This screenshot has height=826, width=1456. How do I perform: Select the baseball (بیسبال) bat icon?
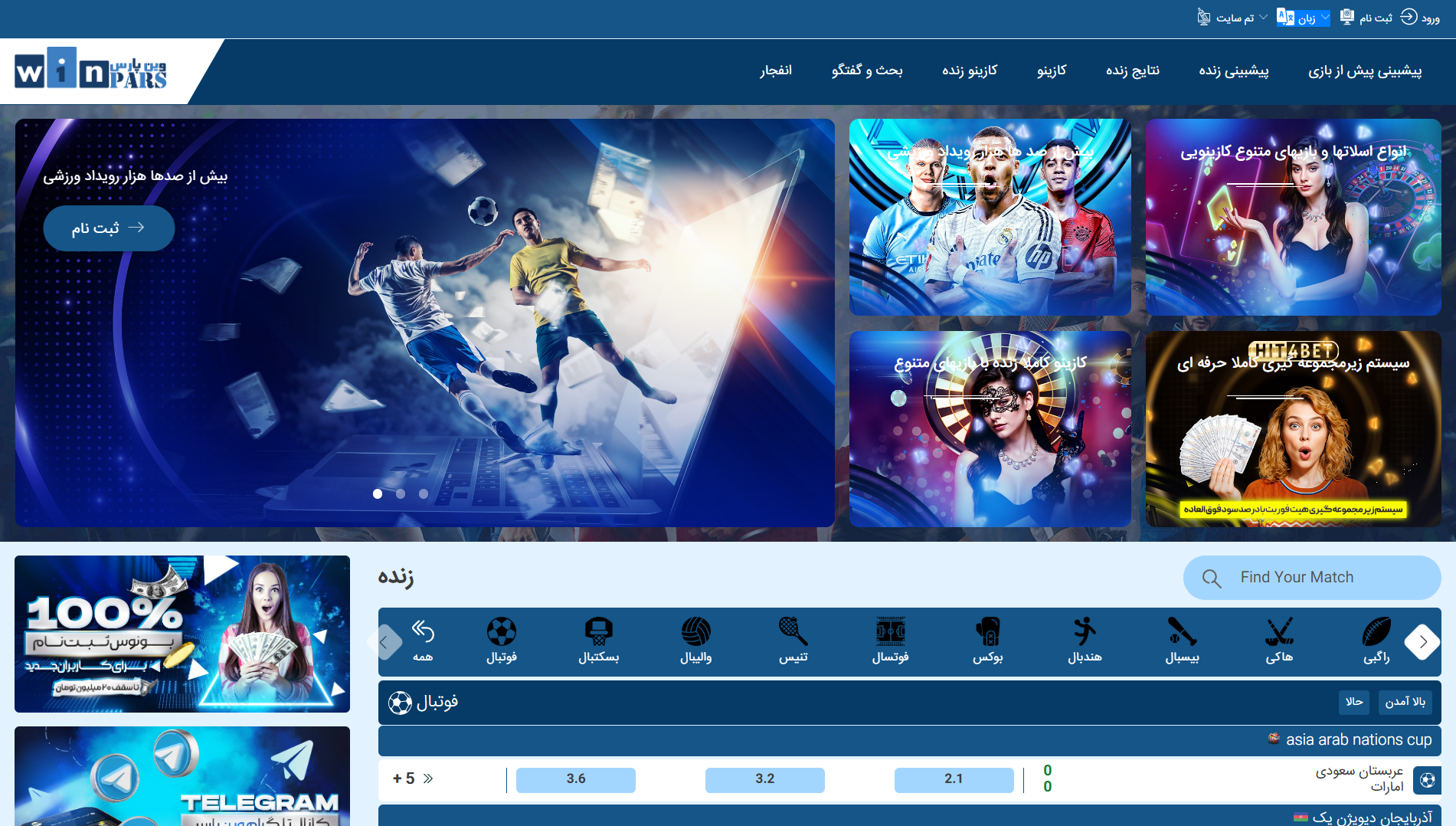click(x=1183, y=631)
